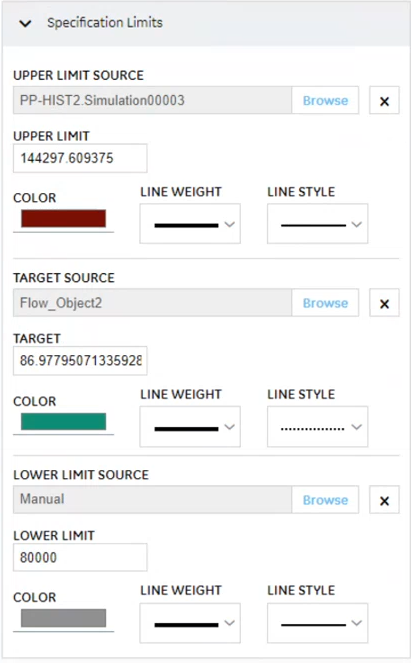The image size is (411, 663).
Task: Click the Upper Limit value field
Action: 80,158
